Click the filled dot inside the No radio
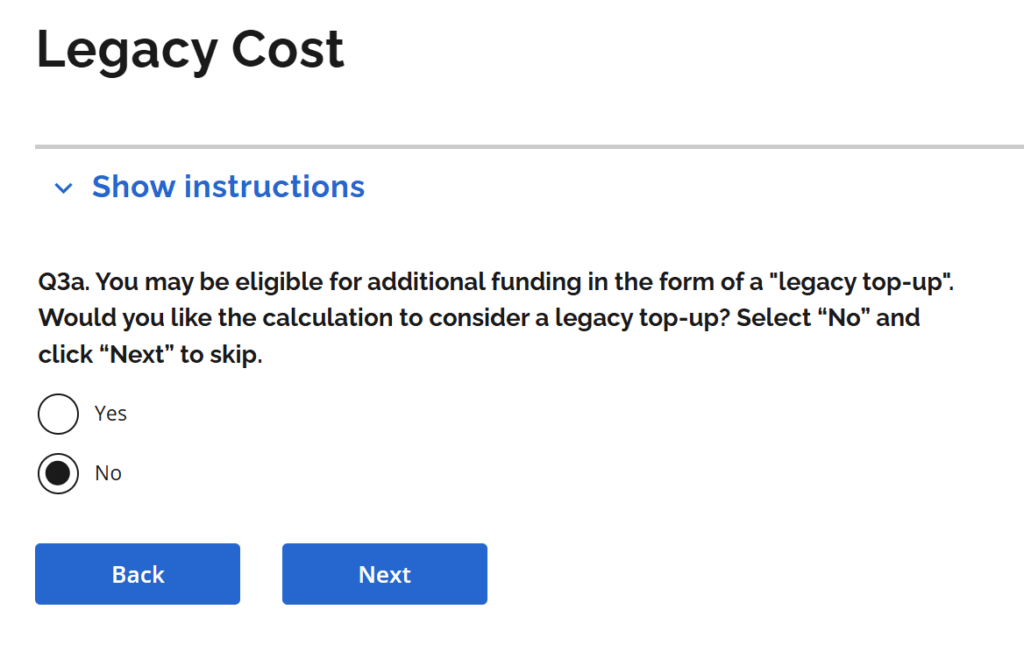This screenshot has height=645, width=1024. tap(58, 473)
